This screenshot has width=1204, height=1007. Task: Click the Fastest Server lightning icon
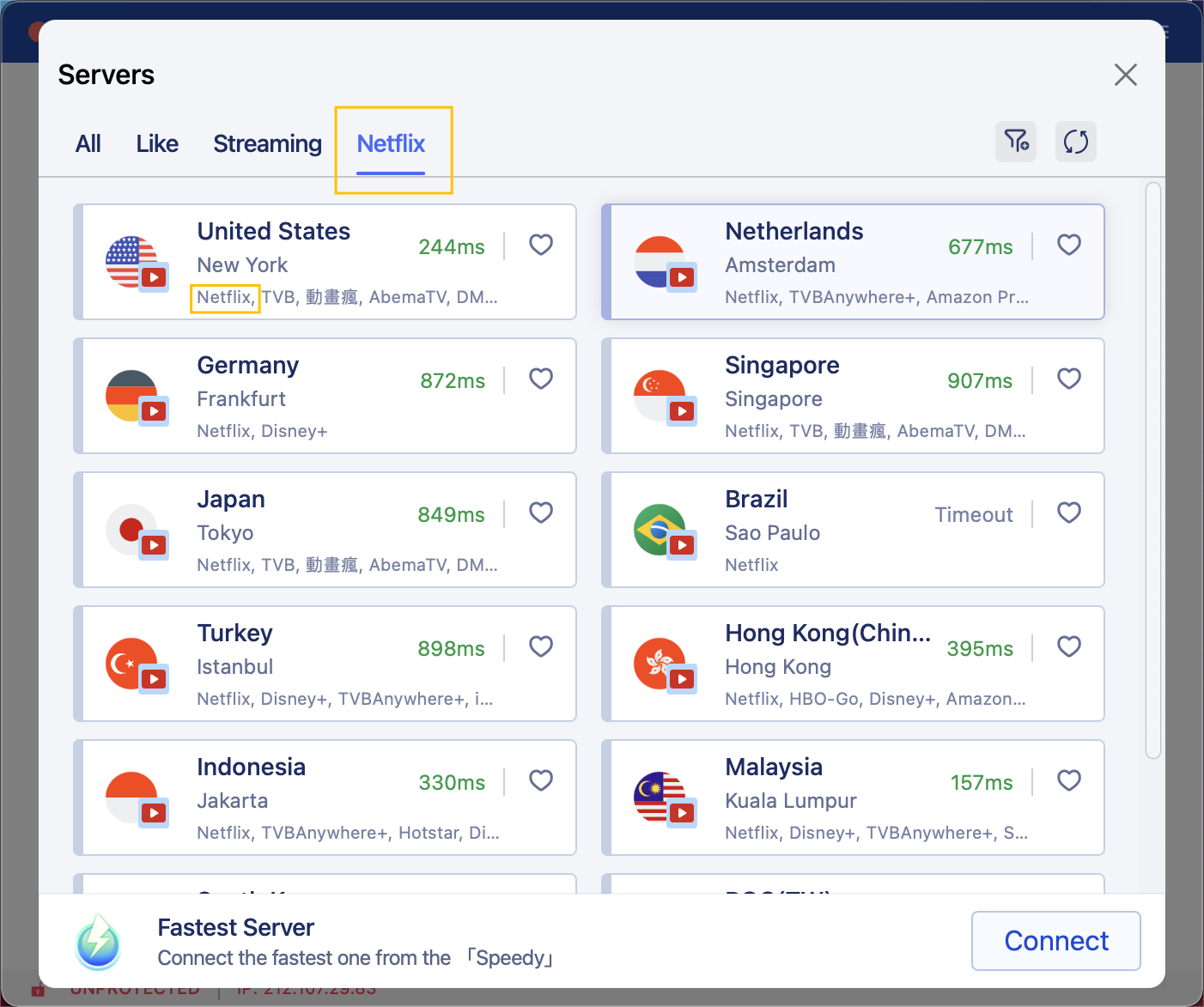click(x=99, y=942)
